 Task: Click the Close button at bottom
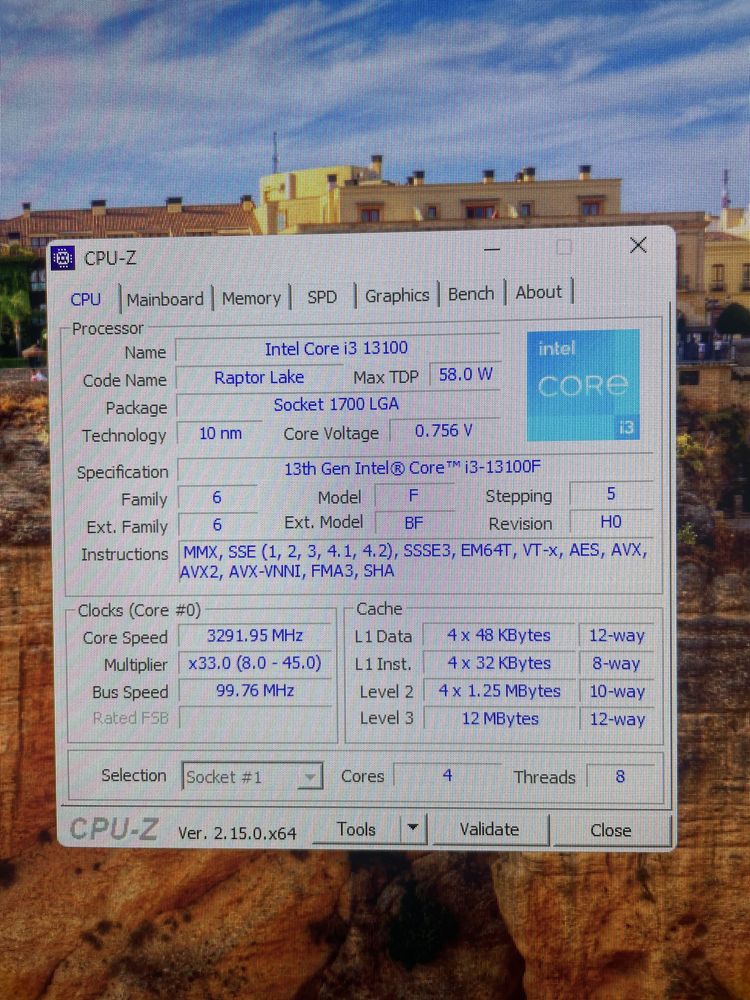coord(610,830)
